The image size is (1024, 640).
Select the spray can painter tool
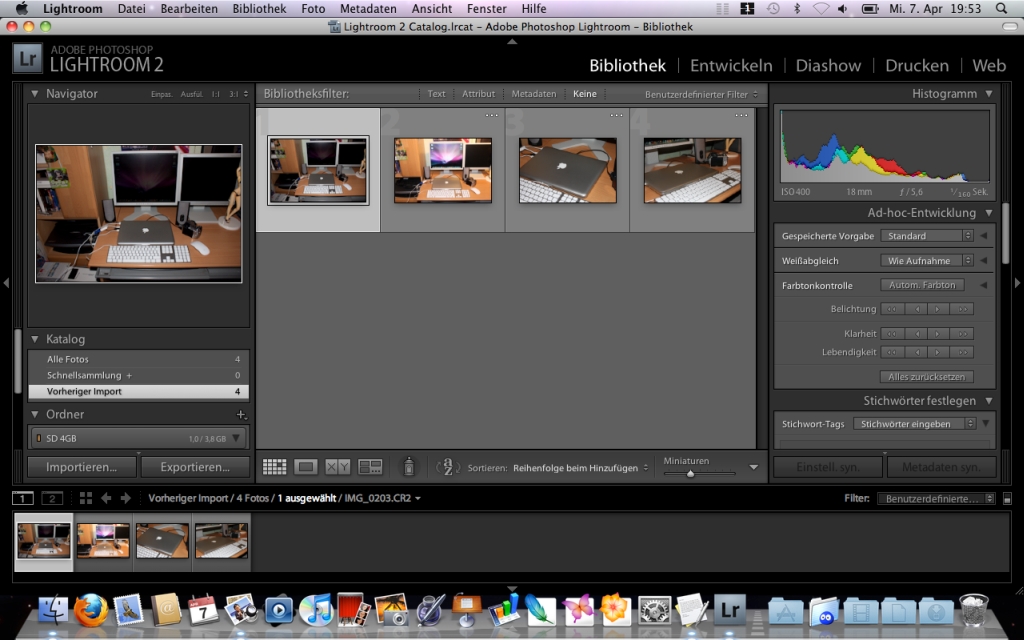coord(409,466)
